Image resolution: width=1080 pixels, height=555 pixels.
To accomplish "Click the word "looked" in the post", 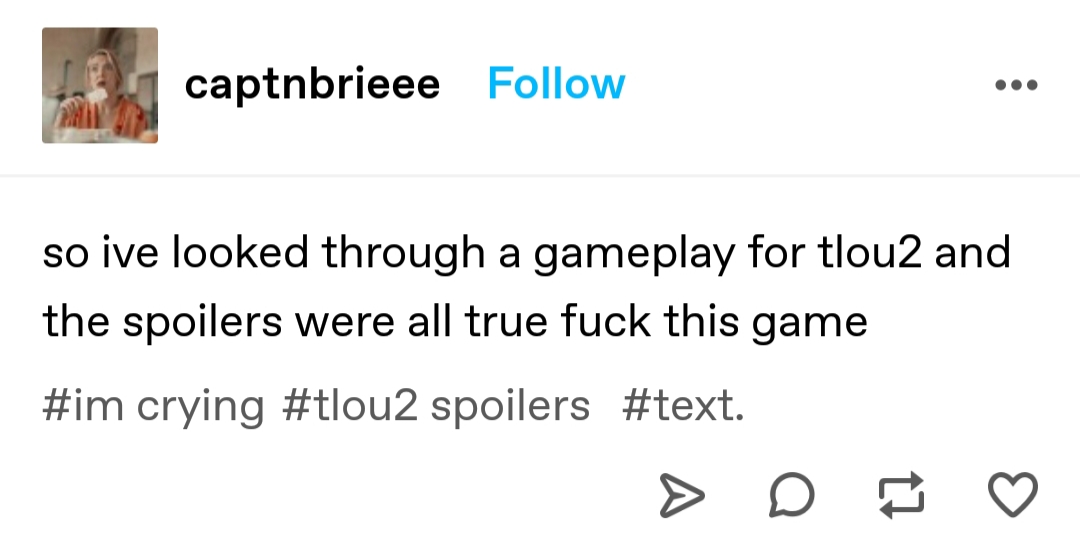I will (240, 252).
